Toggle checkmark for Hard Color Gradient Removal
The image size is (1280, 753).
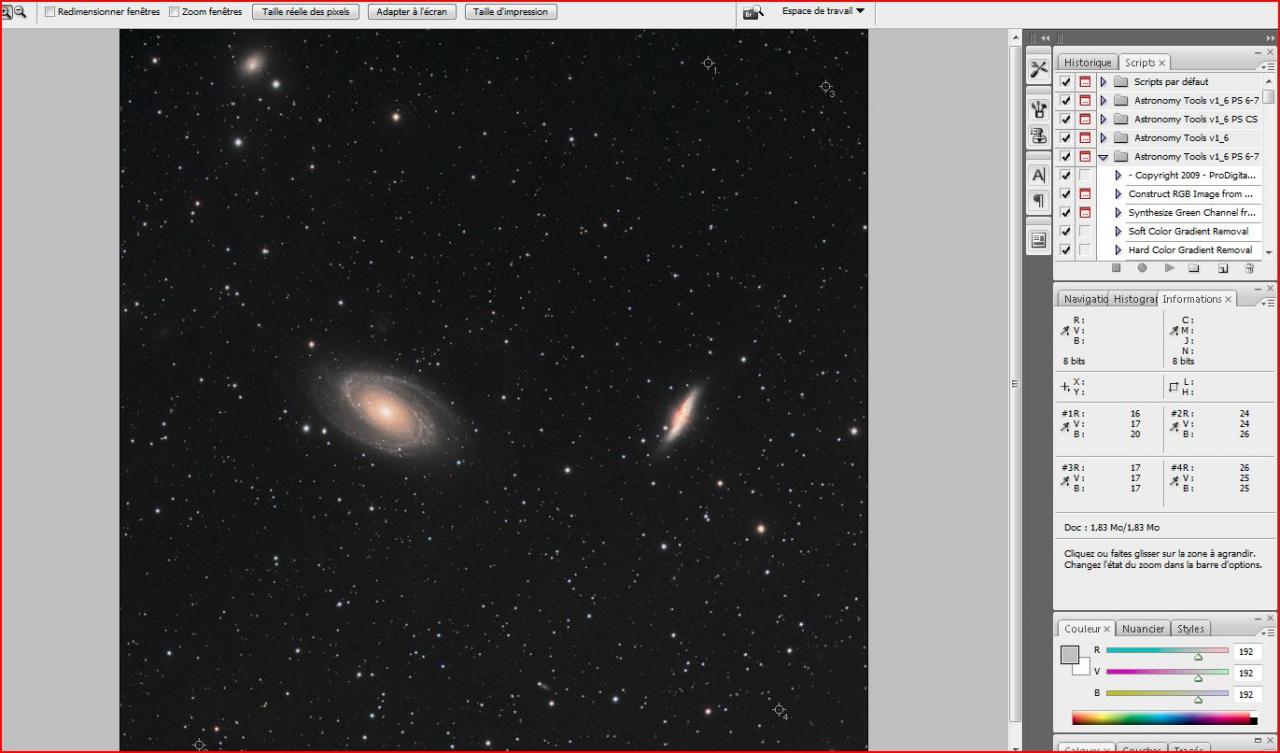tap(1066, 250)
